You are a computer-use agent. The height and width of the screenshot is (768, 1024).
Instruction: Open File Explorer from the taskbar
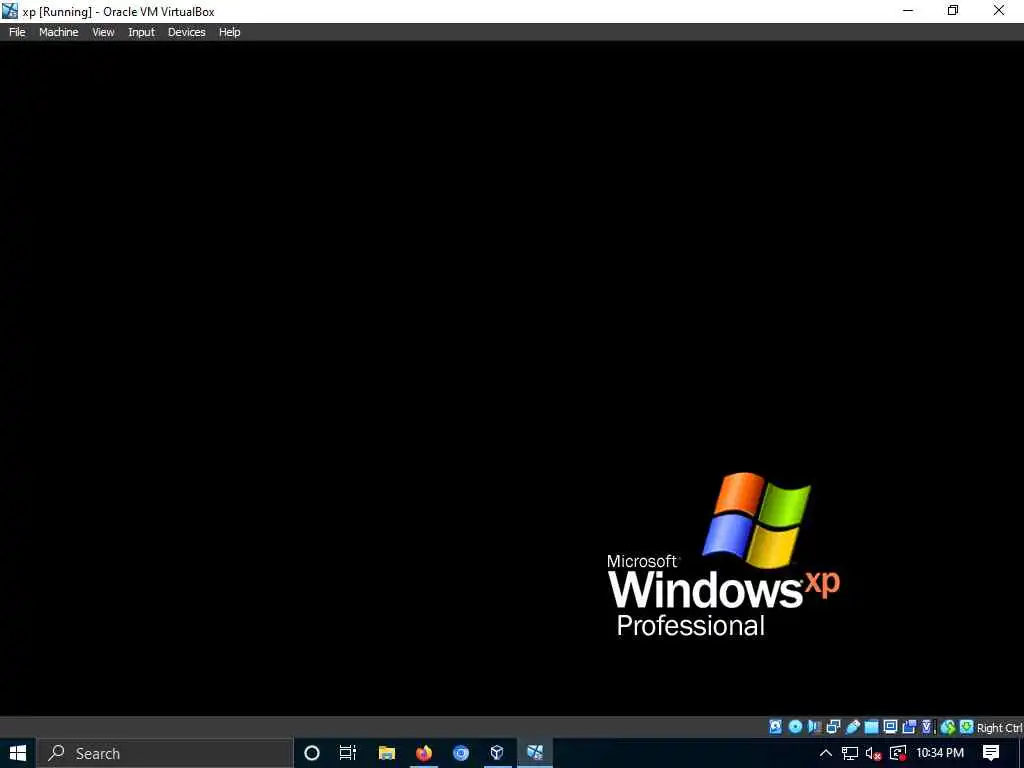tap(387, 753)
